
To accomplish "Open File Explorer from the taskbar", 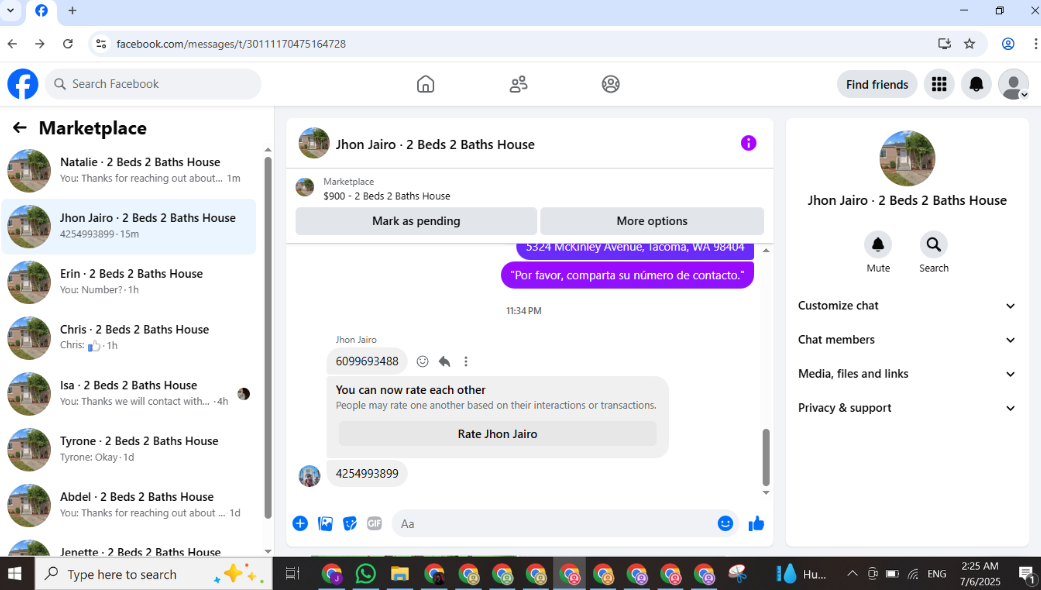I will coord(399,573).
